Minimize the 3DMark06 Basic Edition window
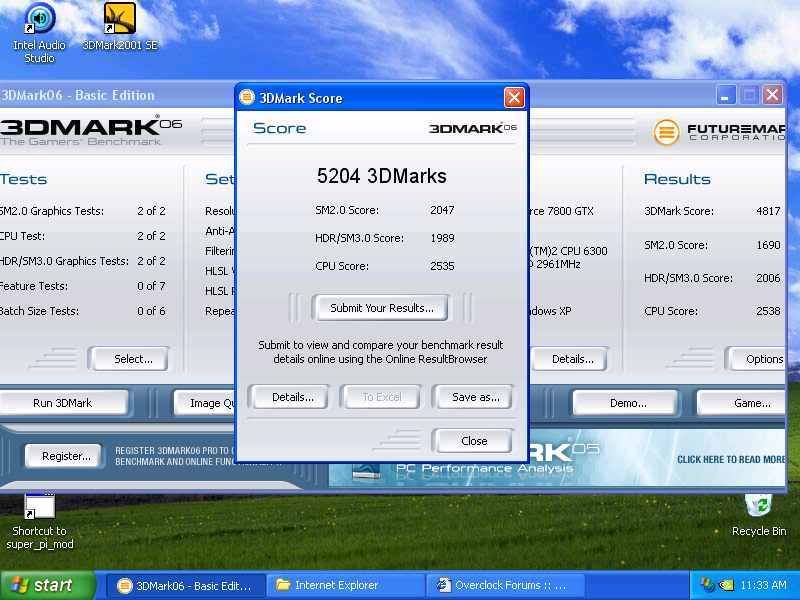This screenshot has height=600, width=800. [x=726, y=95]
